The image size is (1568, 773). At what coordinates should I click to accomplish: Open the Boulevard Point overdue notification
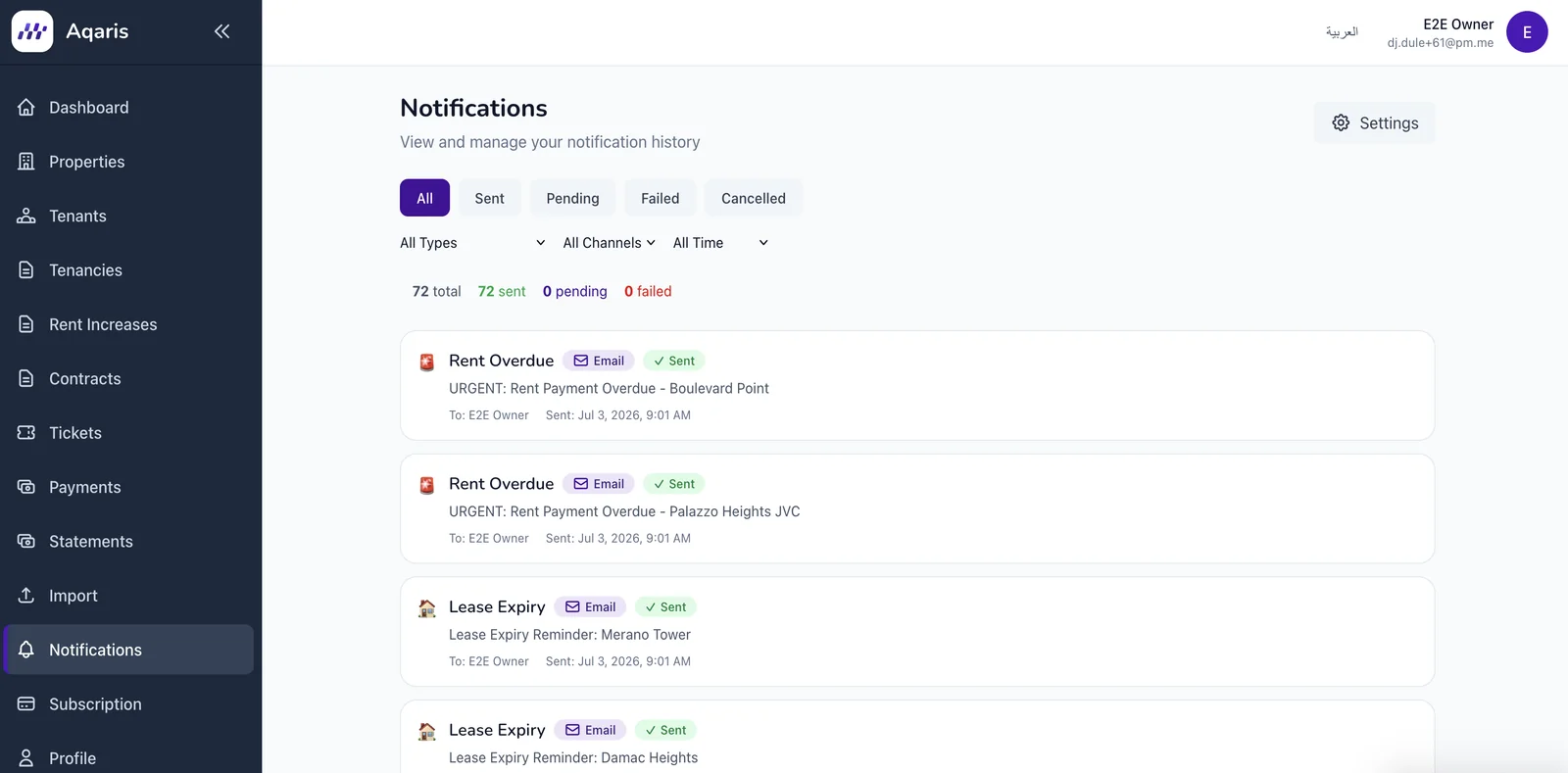click(917, 385)
